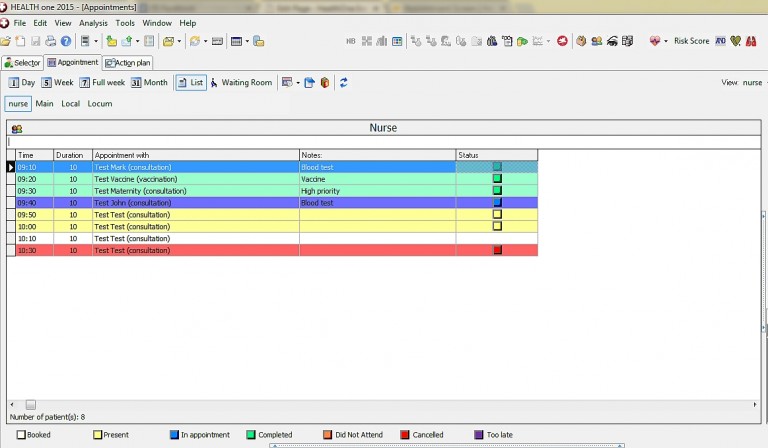Open dropdown arrow beside calendar icon

point(247,42)
